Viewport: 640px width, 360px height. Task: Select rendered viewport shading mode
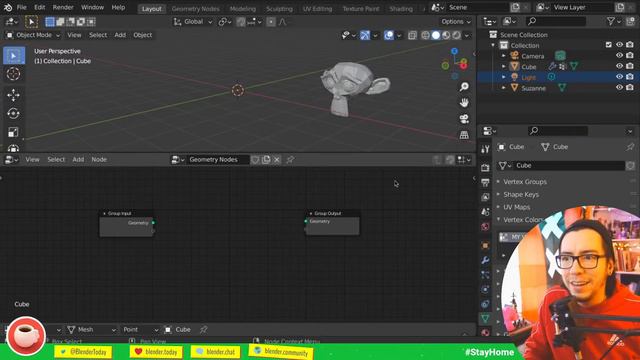point(456,35)
